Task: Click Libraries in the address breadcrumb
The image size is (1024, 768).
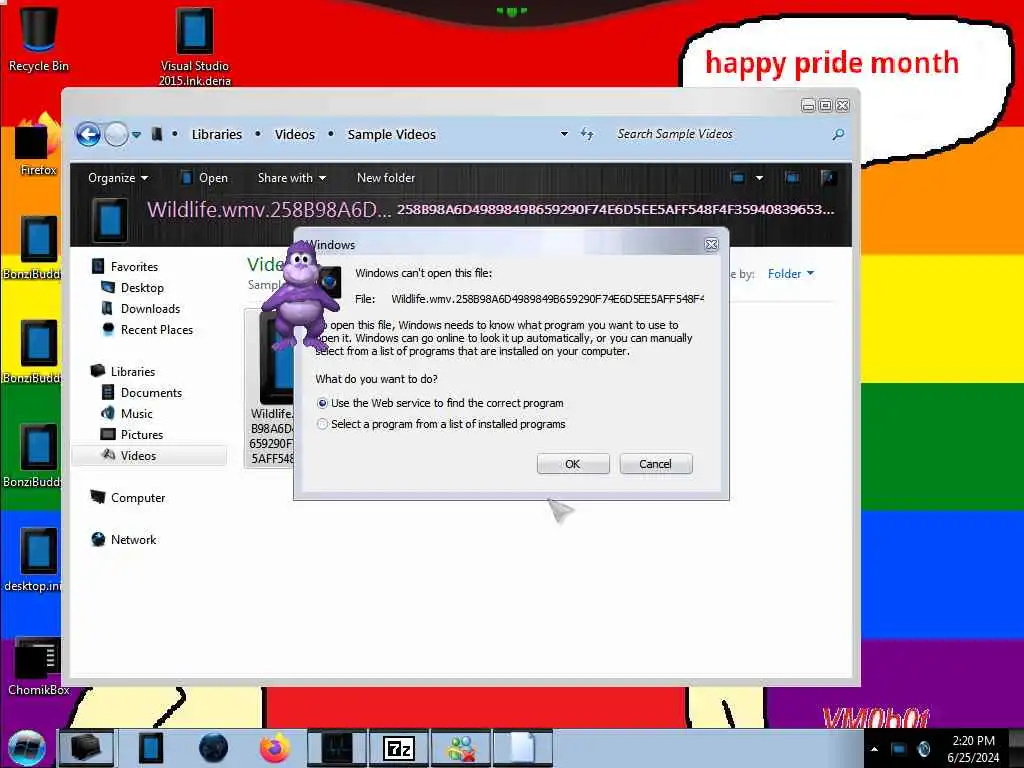Action: pos(217,135)
